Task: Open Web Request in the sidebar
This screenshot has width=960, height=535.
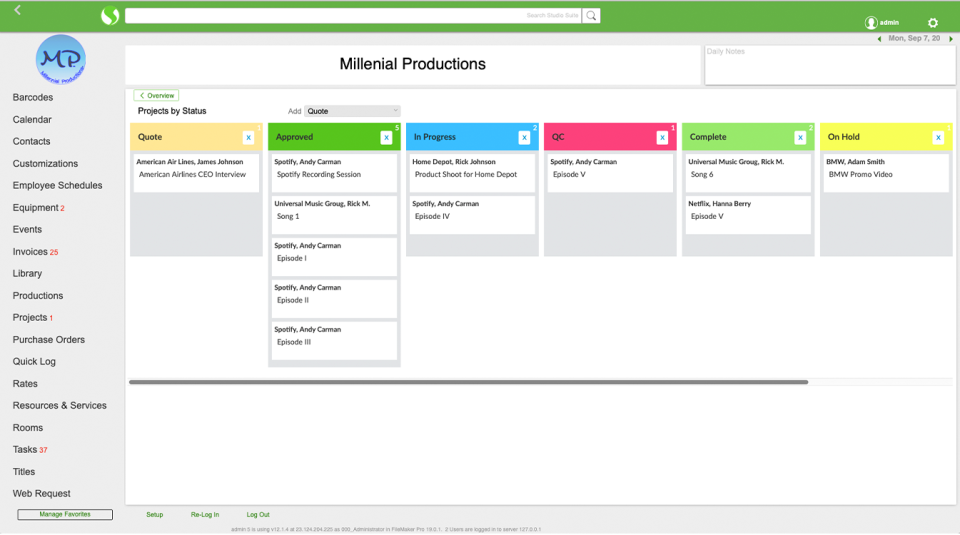Action: (x=41, y=494)
